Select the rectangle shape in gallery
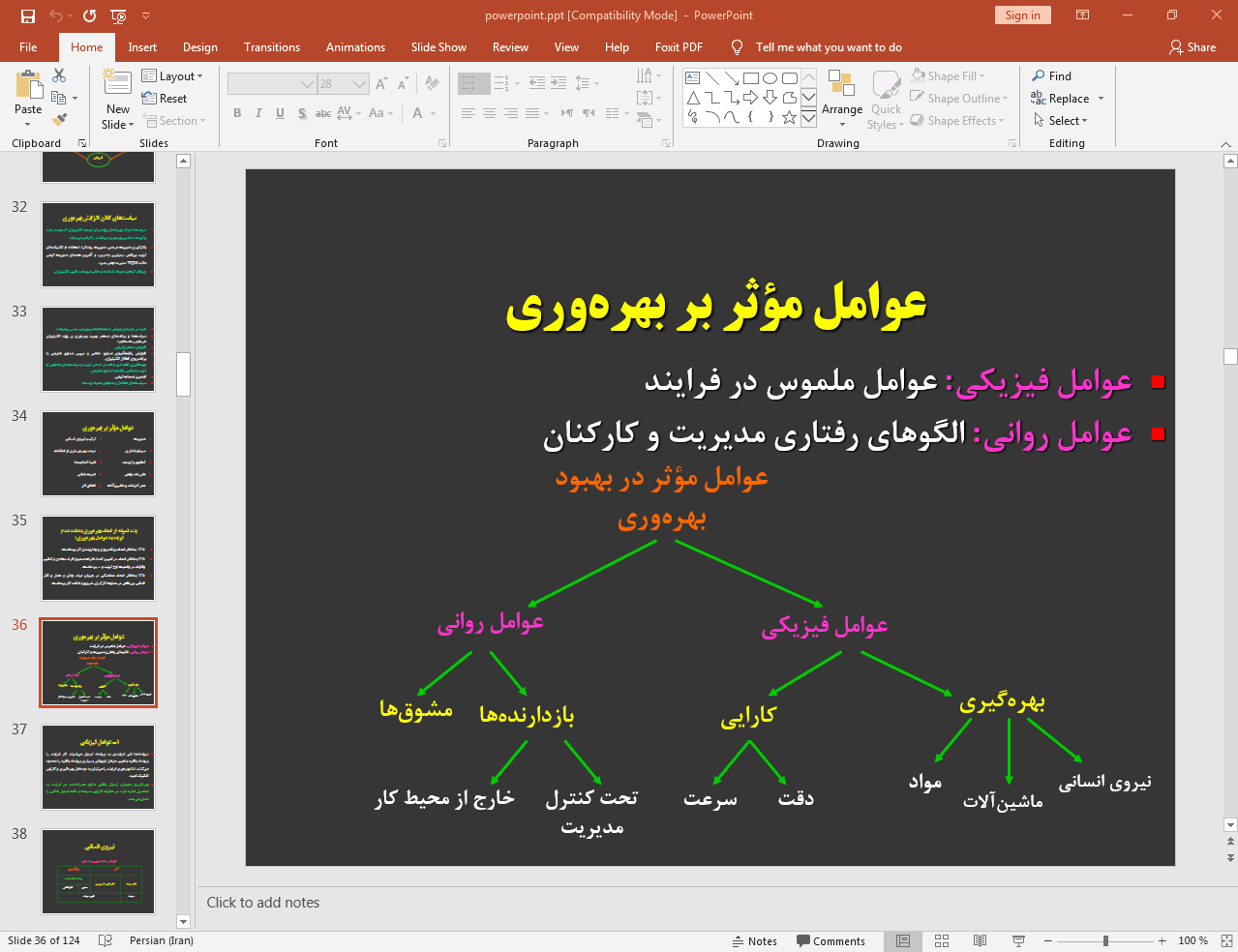The image size is (1238, 952). coord(751,78)
